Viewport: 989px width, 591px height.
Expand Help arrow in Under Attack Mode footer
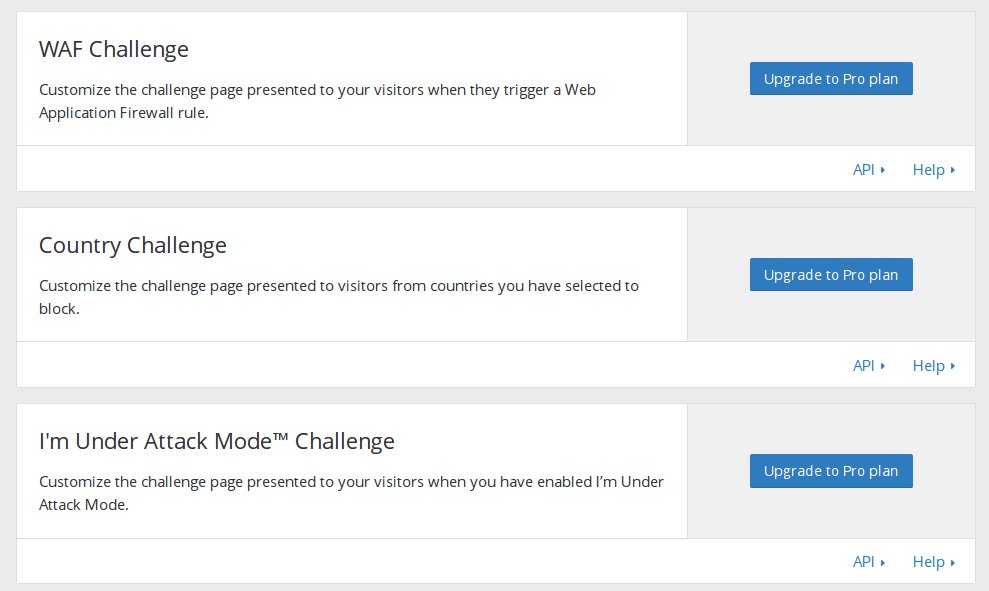[x=952, y=562]
